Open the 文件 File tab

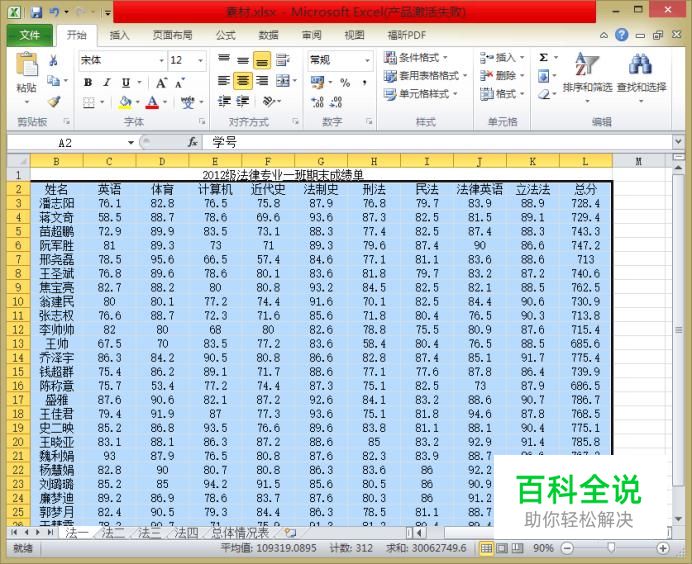pos(30,35)
